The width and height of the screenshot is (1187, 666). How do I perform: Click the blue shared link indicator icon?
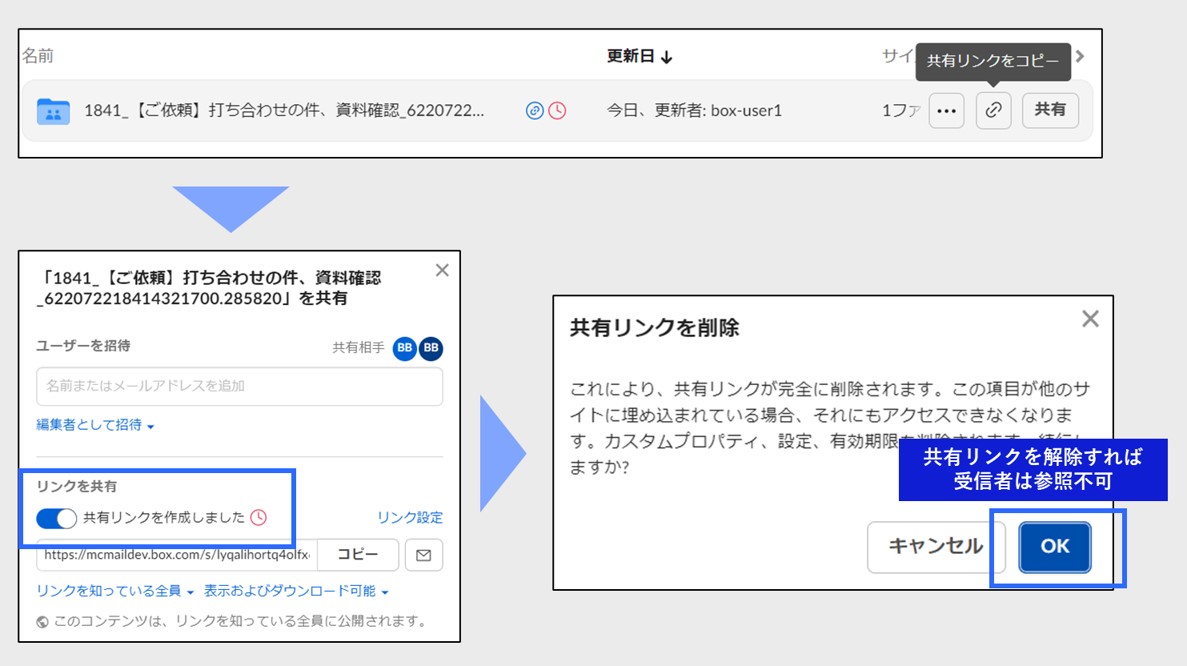click(535, 111)
